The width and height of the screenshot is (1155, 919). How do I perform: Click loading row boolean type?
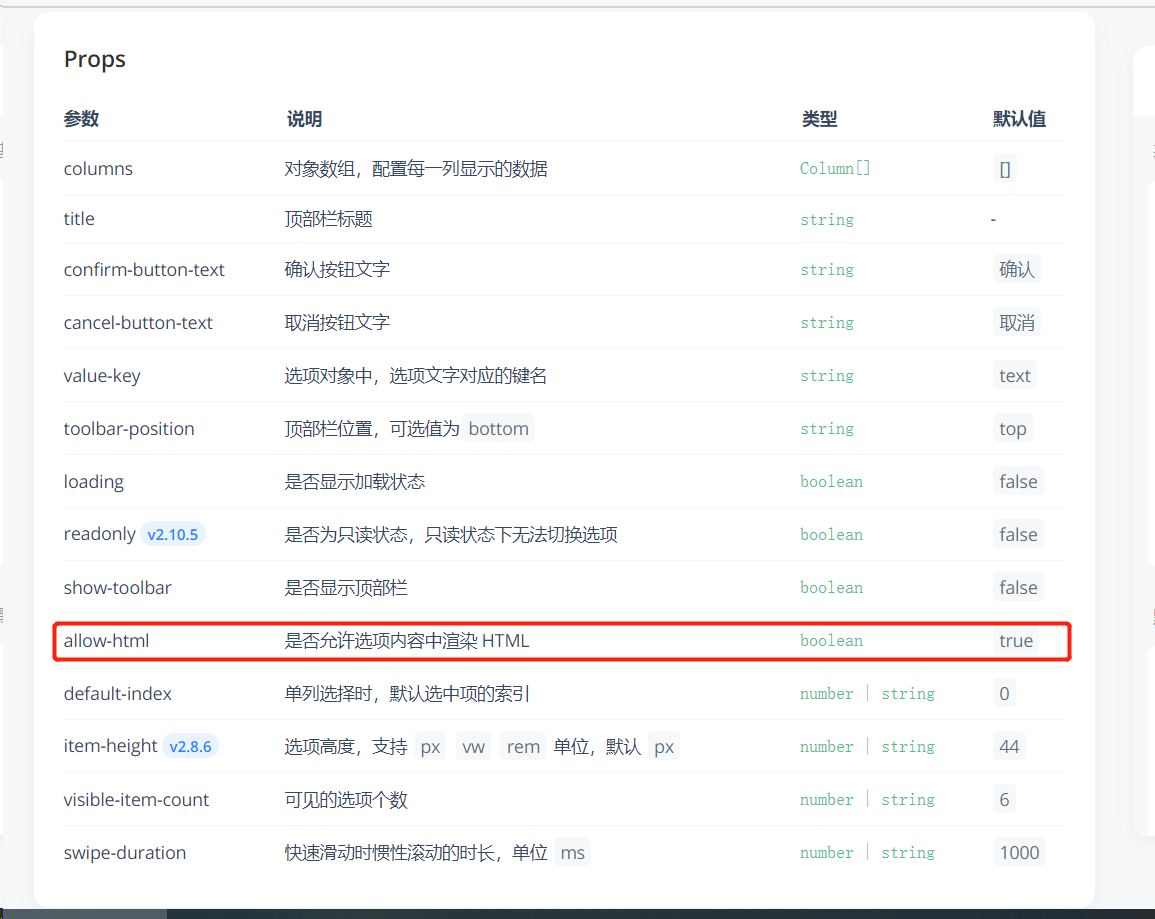[831, 482]
